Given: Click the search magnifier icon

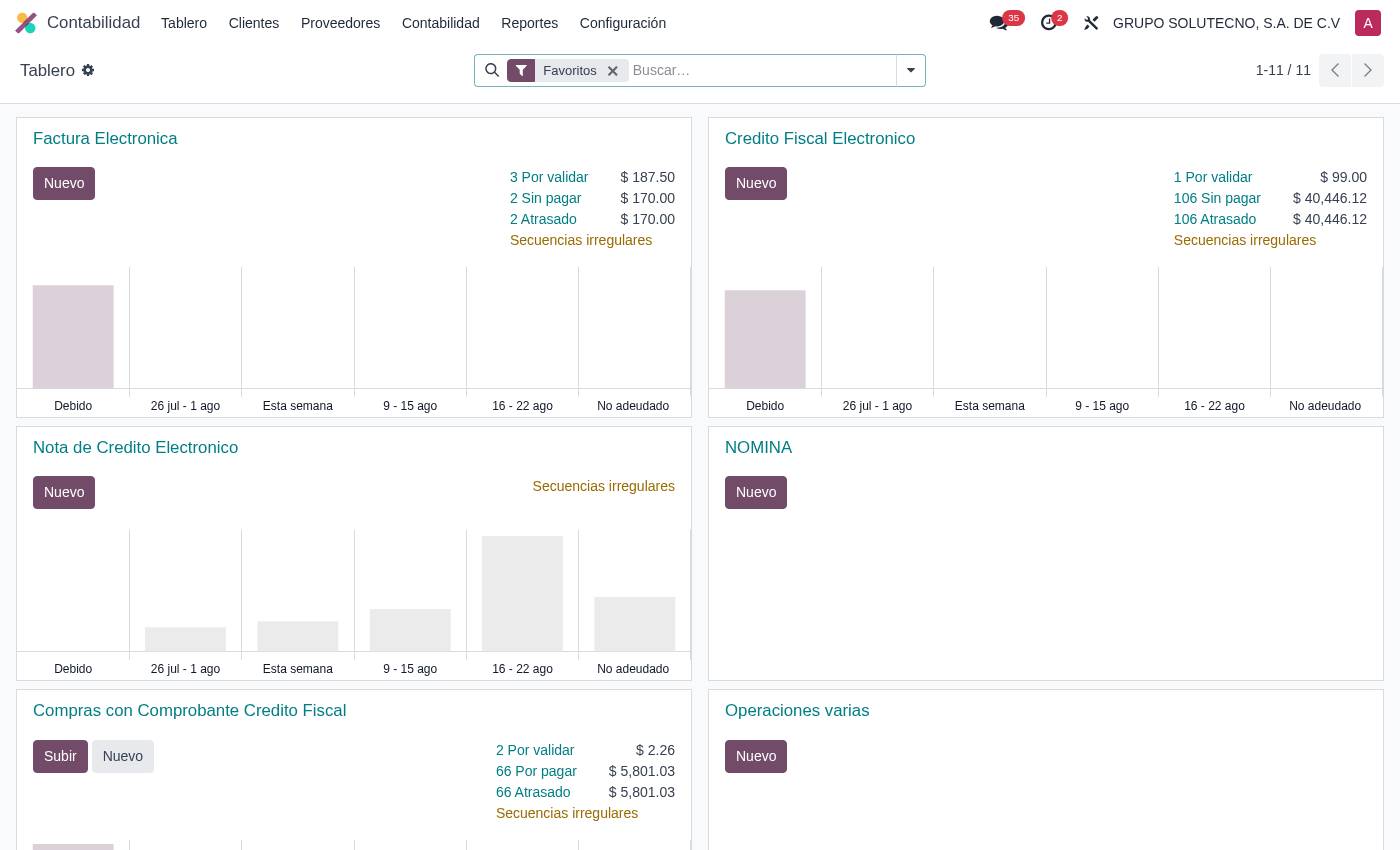Looking at the screenshot, I should point(492,70).
